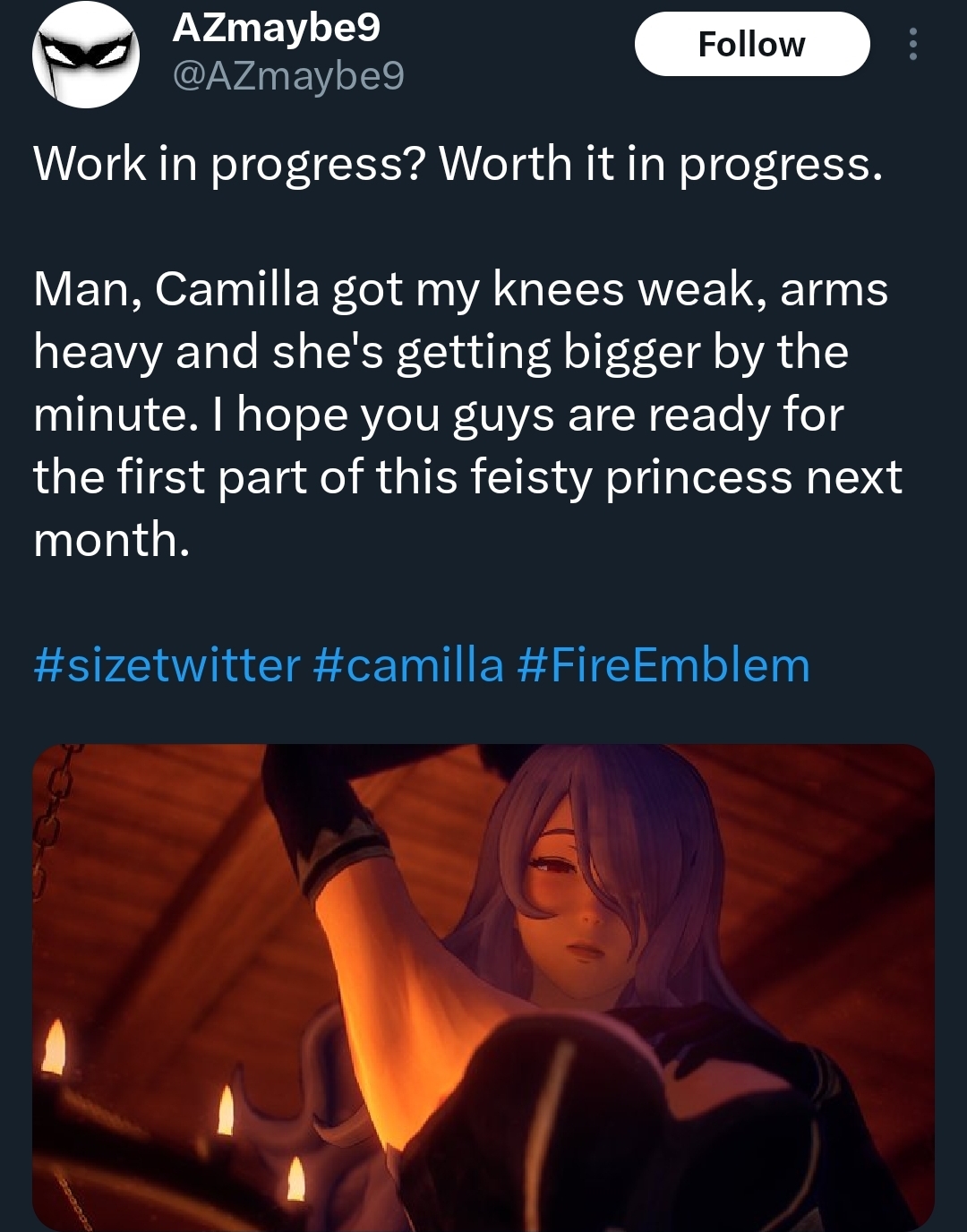The image size is (967, 1232).
Task: Click the leftmost candle flame in image
Action: (x=55, y=1046)
